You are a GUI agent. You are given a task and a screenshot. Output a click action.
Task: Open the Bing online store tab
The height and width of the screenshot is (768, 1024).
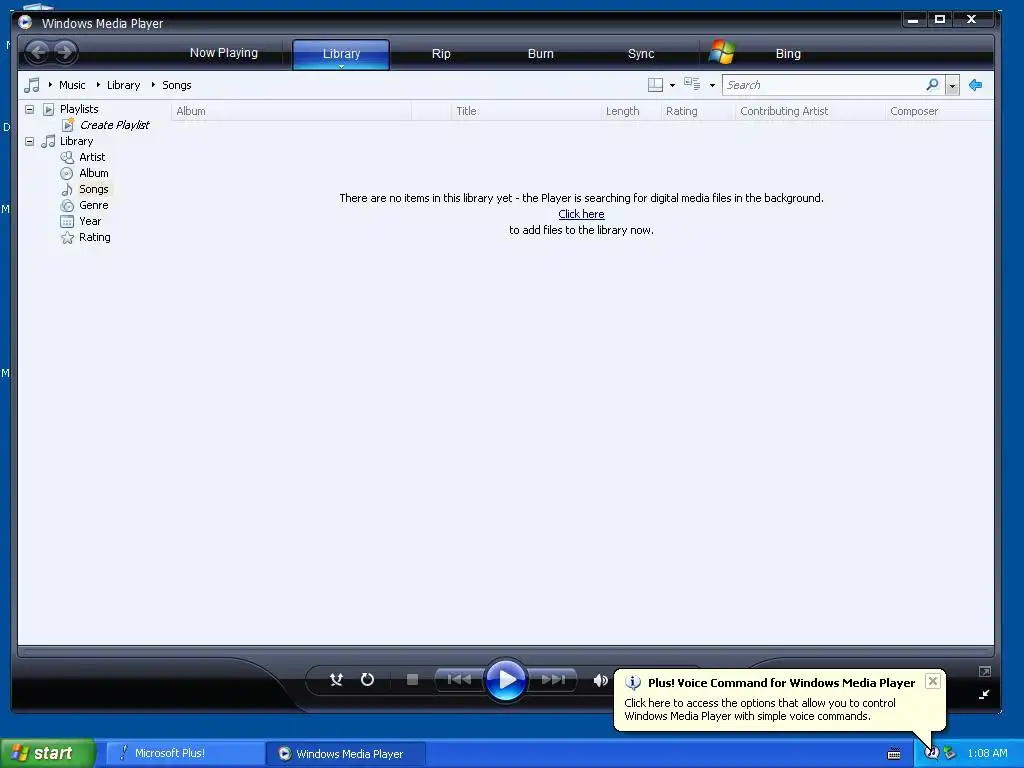(x=788, y=54)
